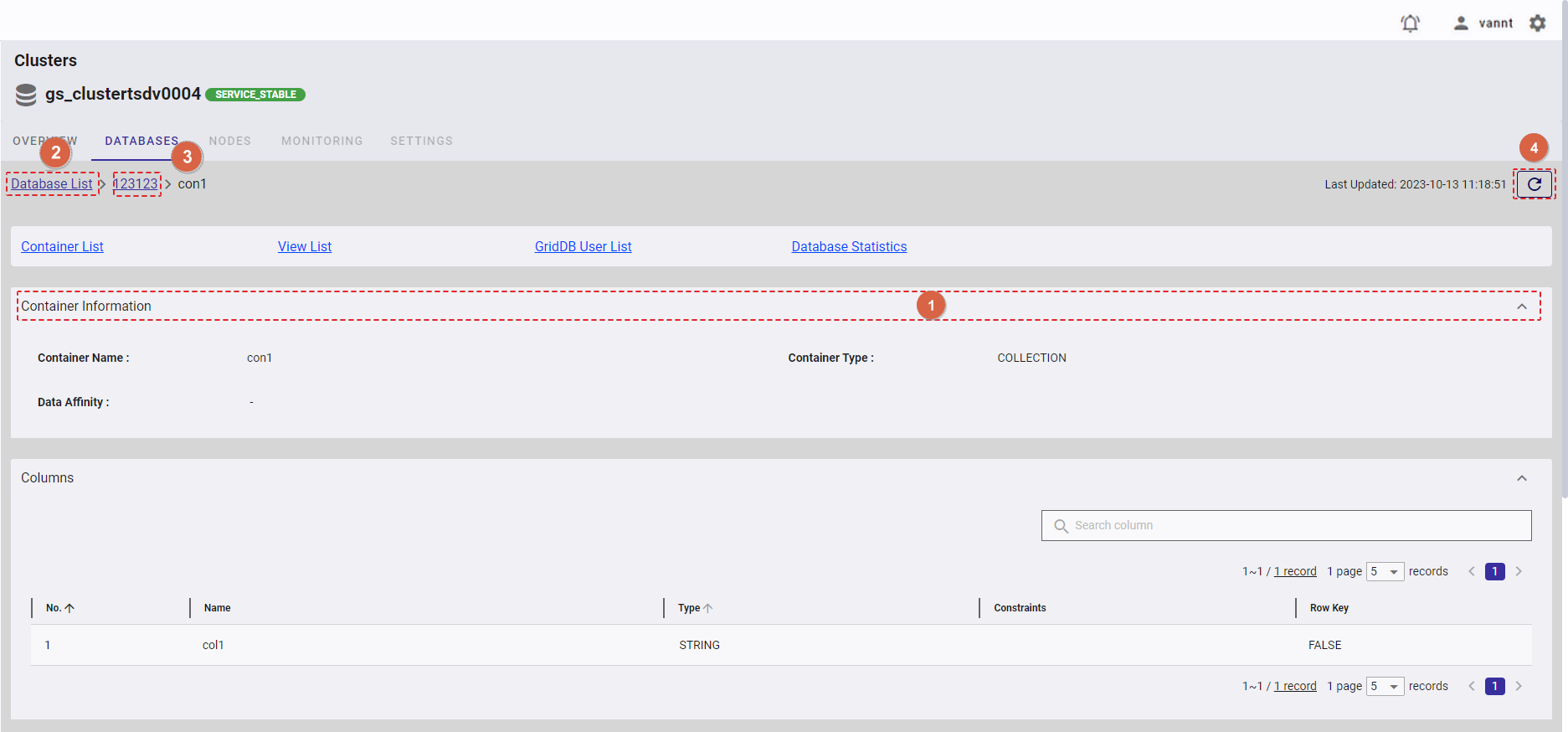Image resolution: width=1568 pixels, height=732 pixels.
Task: Switch to the Nodes tab
Action: (230, 141)
